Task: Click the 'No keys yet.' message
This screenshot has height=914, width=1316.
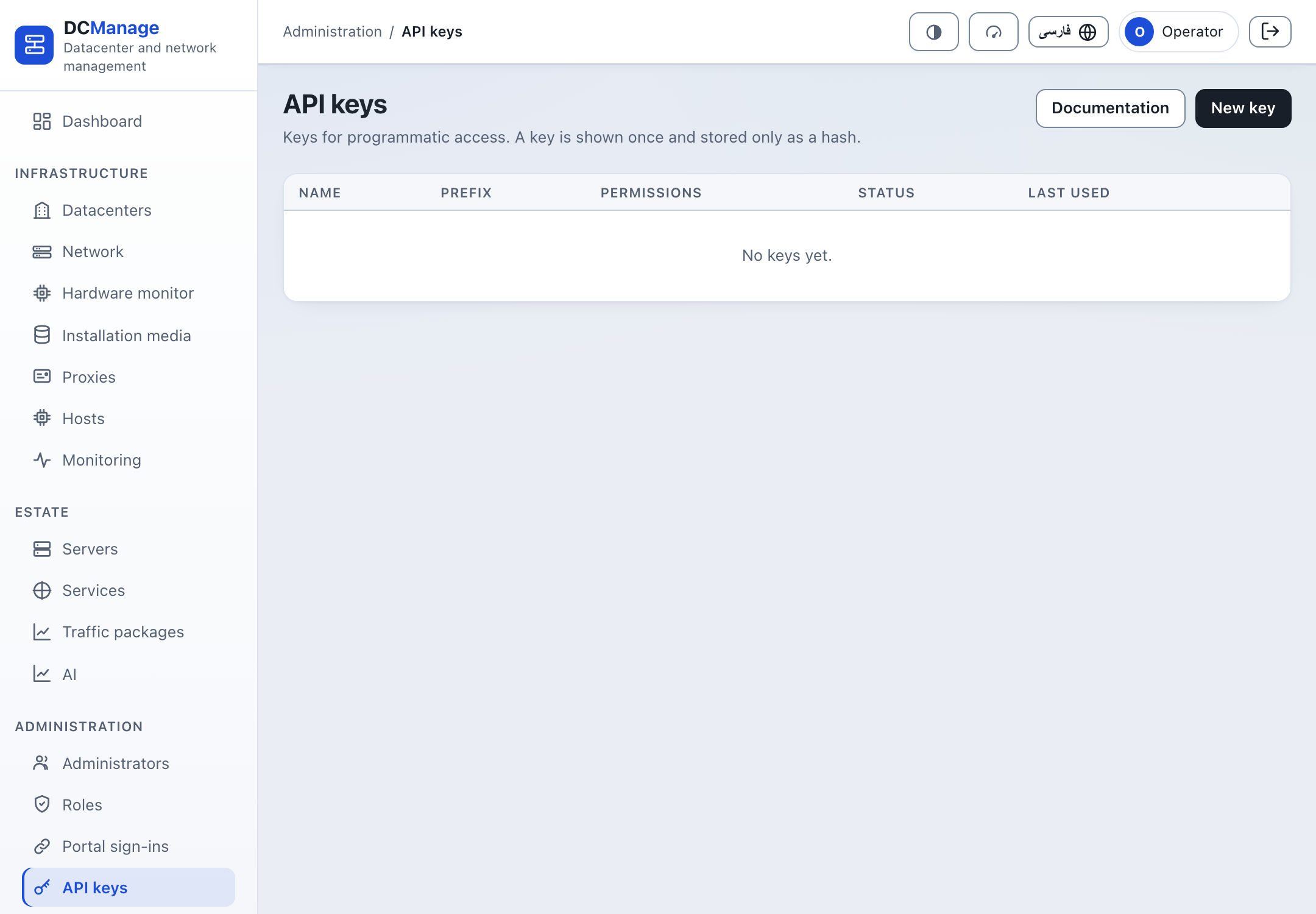Action: click(x=787, y=255)
